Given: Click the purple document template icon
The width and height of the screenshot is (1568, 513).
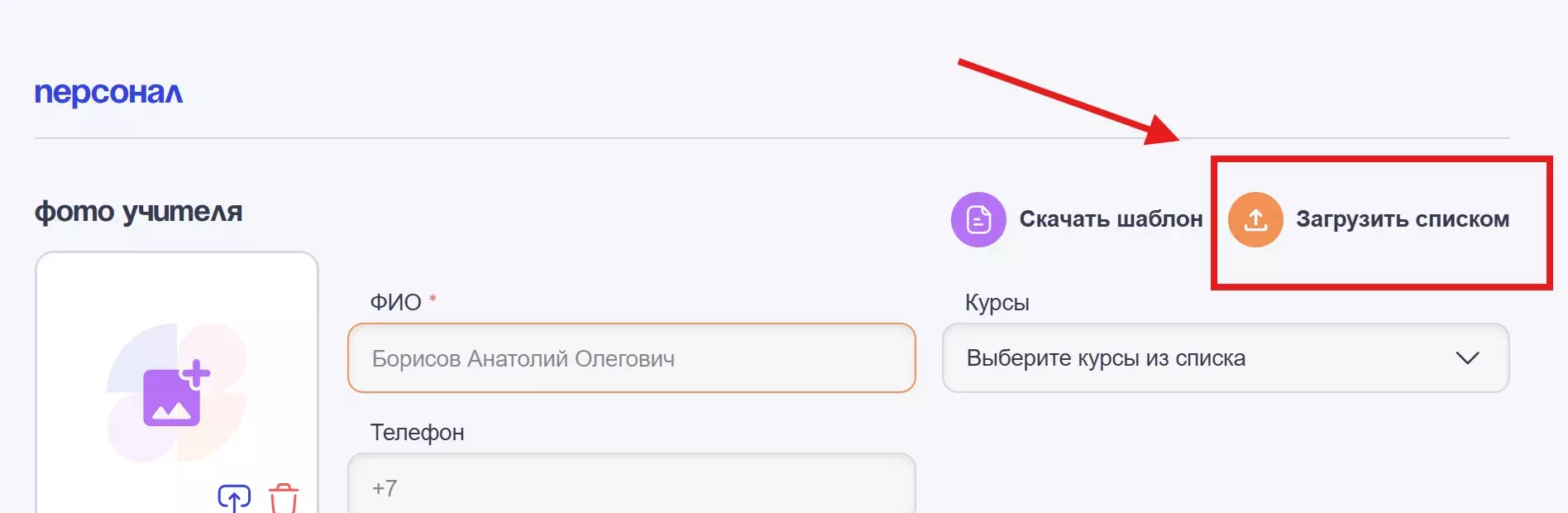Looking at the screenshot, I should pos(978,220).
